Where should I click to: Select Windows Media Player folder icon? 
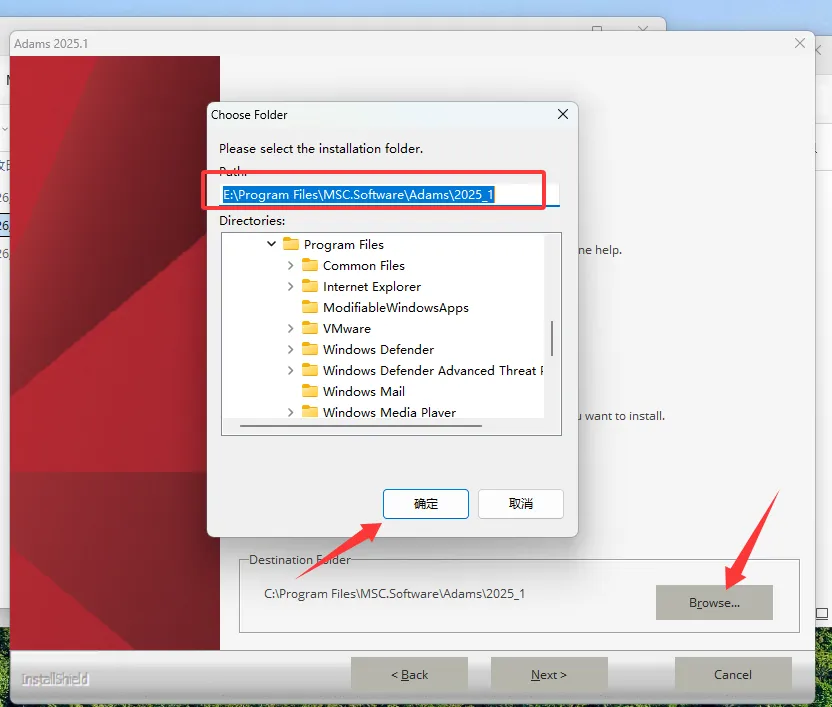(x=310, y=411)
